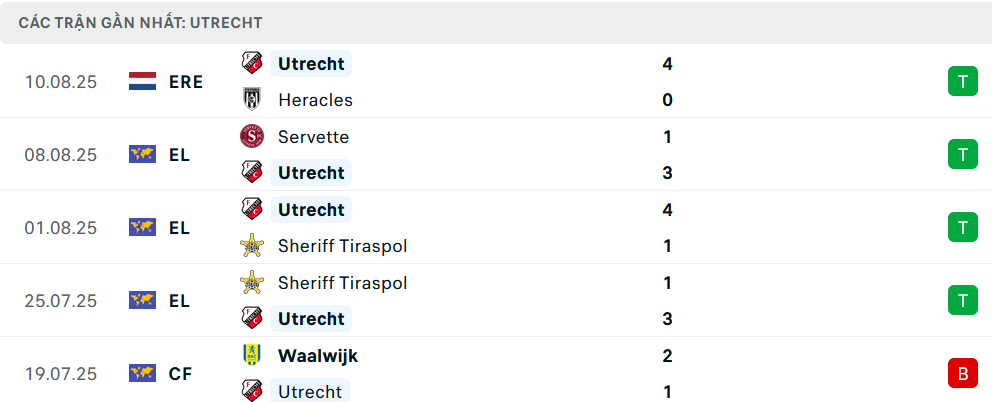Open Waalwijk team link
992x402 pixels.
(318, 355)
